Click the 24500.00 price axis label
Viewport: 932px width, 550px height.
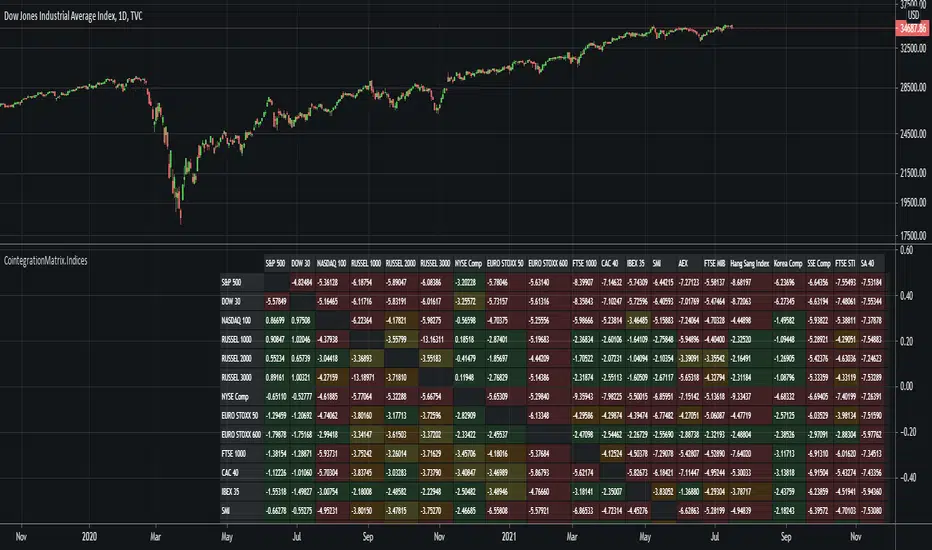pos(913,134)
